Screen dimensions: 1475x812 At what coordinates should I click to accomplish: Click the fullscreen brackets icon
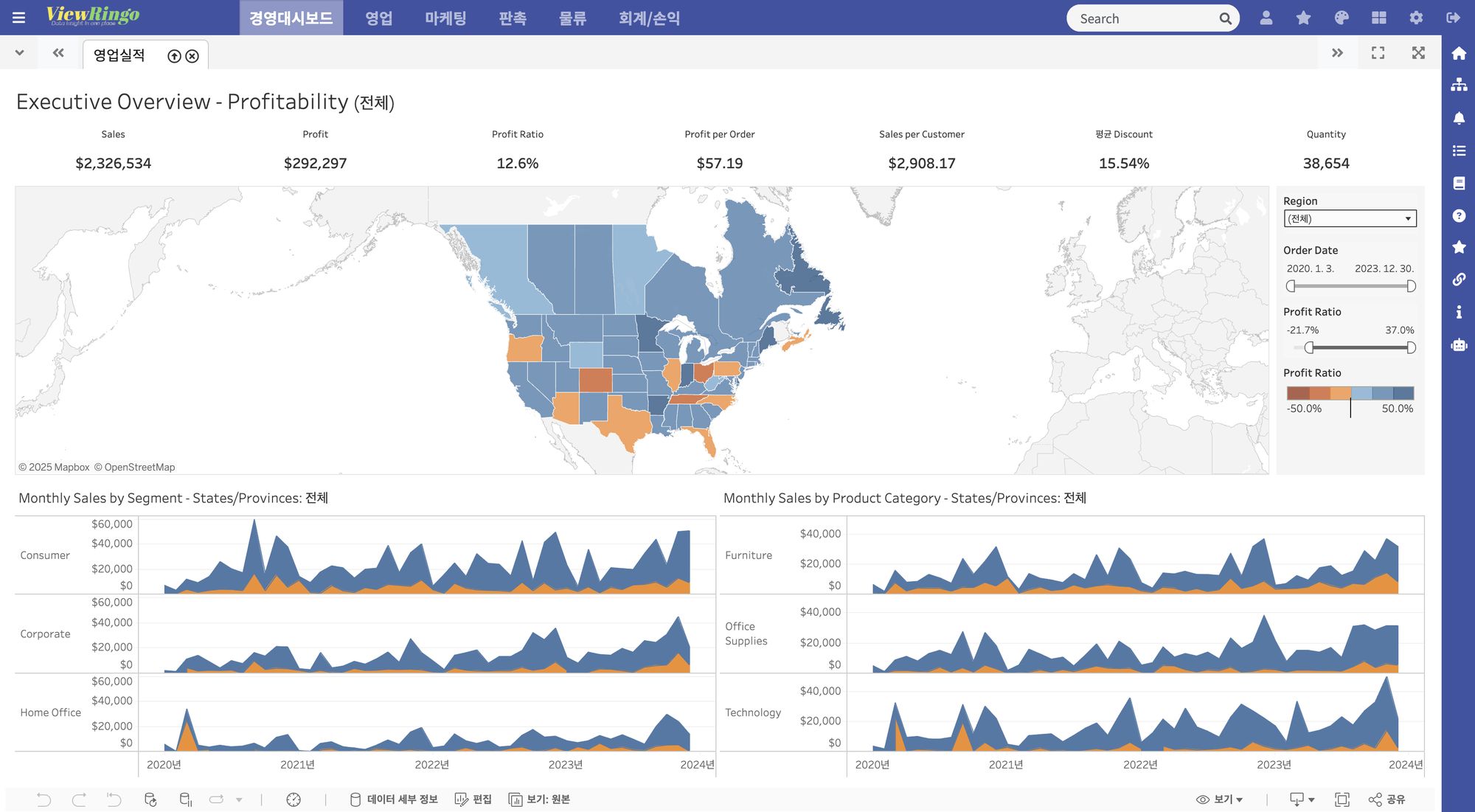click(1378, 53)
